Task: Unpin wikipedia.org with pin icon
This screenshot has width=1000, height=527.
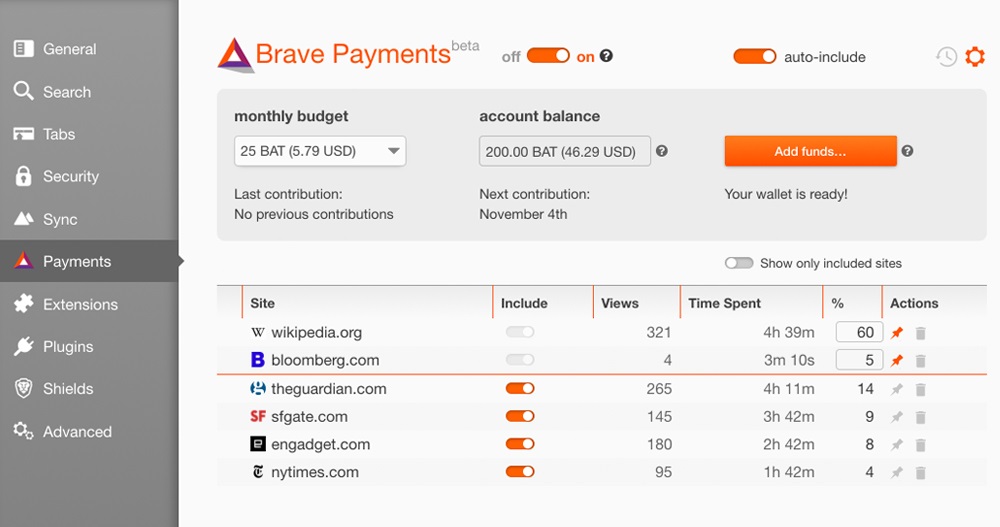Action: pyautogui.click(x=897, y=332)
